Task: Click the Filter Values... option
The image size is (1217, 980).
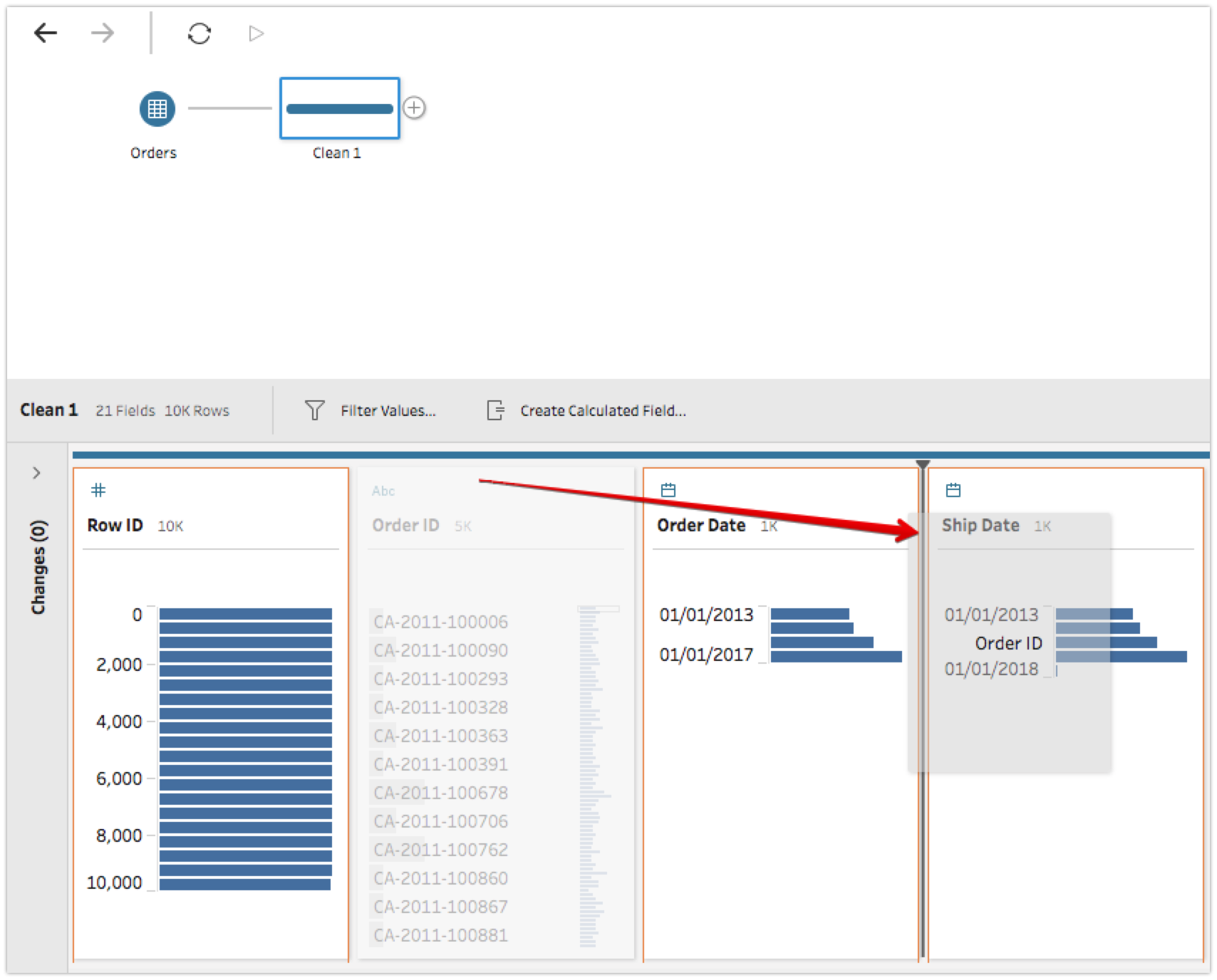Action: pyautogui.click(x=389, y=410)
